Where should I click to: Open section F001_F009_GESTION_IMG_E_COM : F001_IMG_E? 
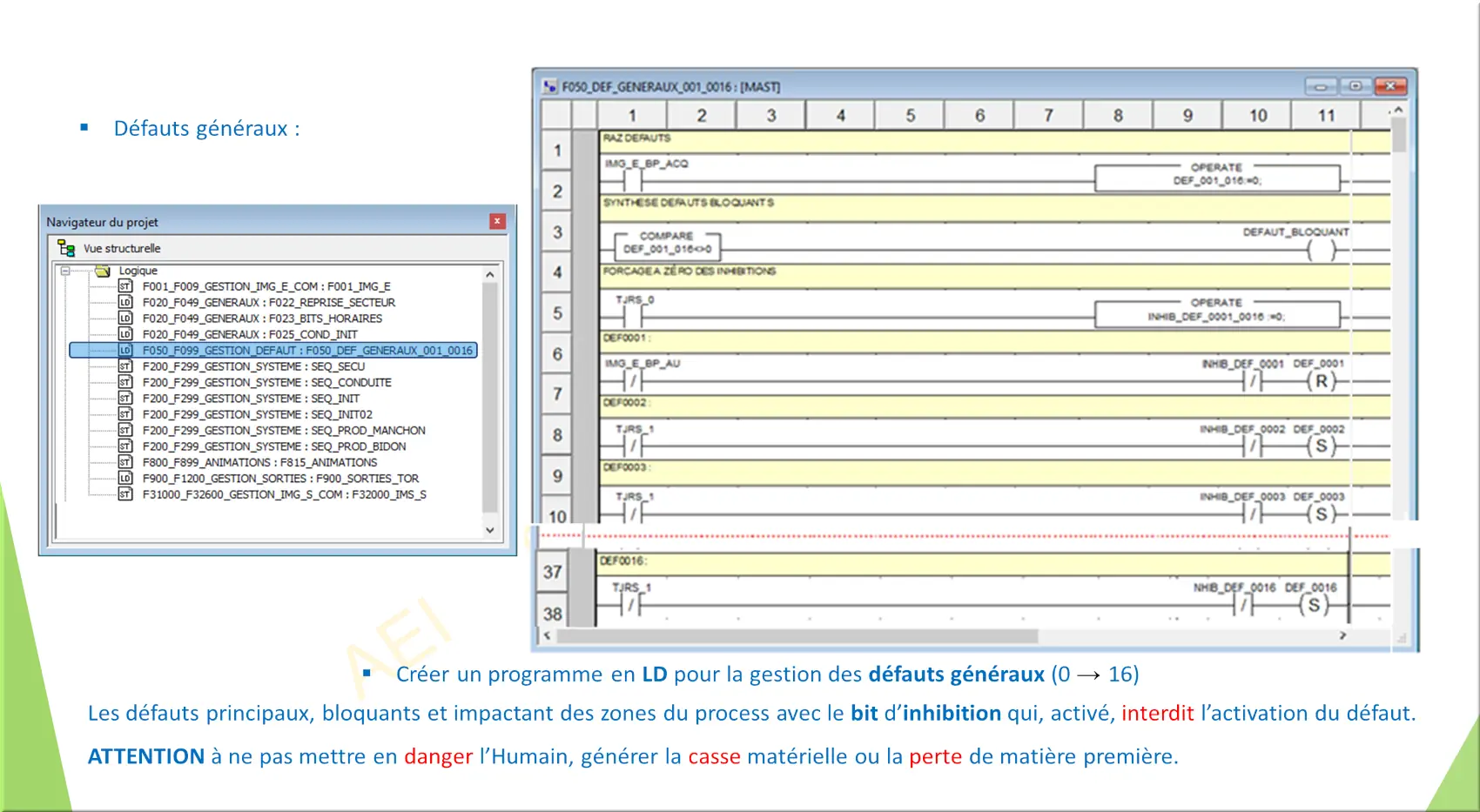coord(266,286)
